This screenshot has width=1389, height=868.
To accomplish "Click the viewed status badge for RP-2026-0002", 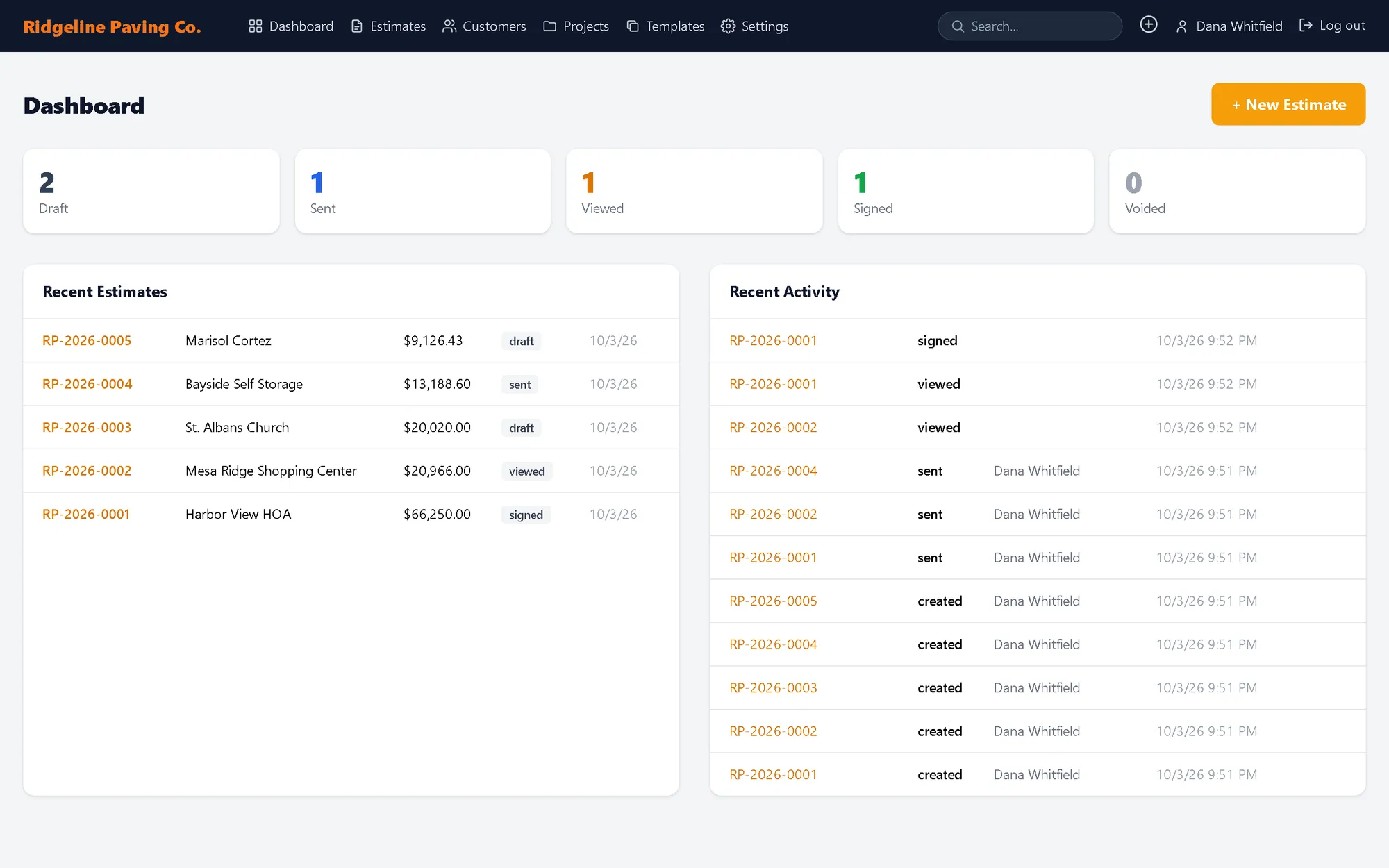I will coord(526,471).
